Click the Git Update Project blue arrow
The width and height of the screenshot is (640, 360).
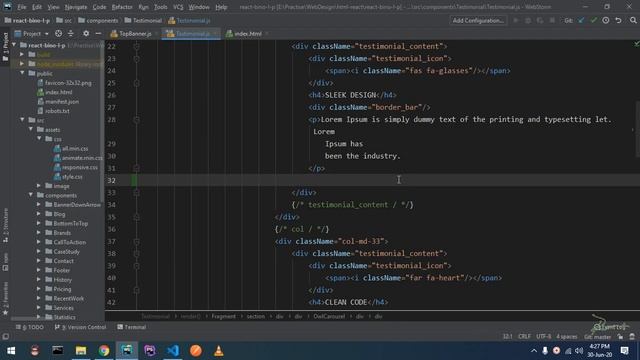point(581,20)
